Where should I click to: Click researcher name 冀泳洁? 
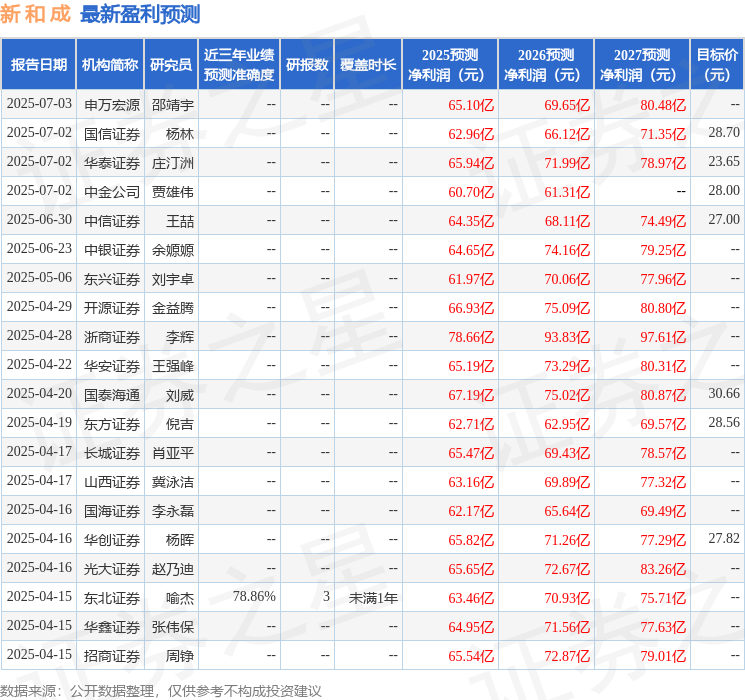coord(173,482)
